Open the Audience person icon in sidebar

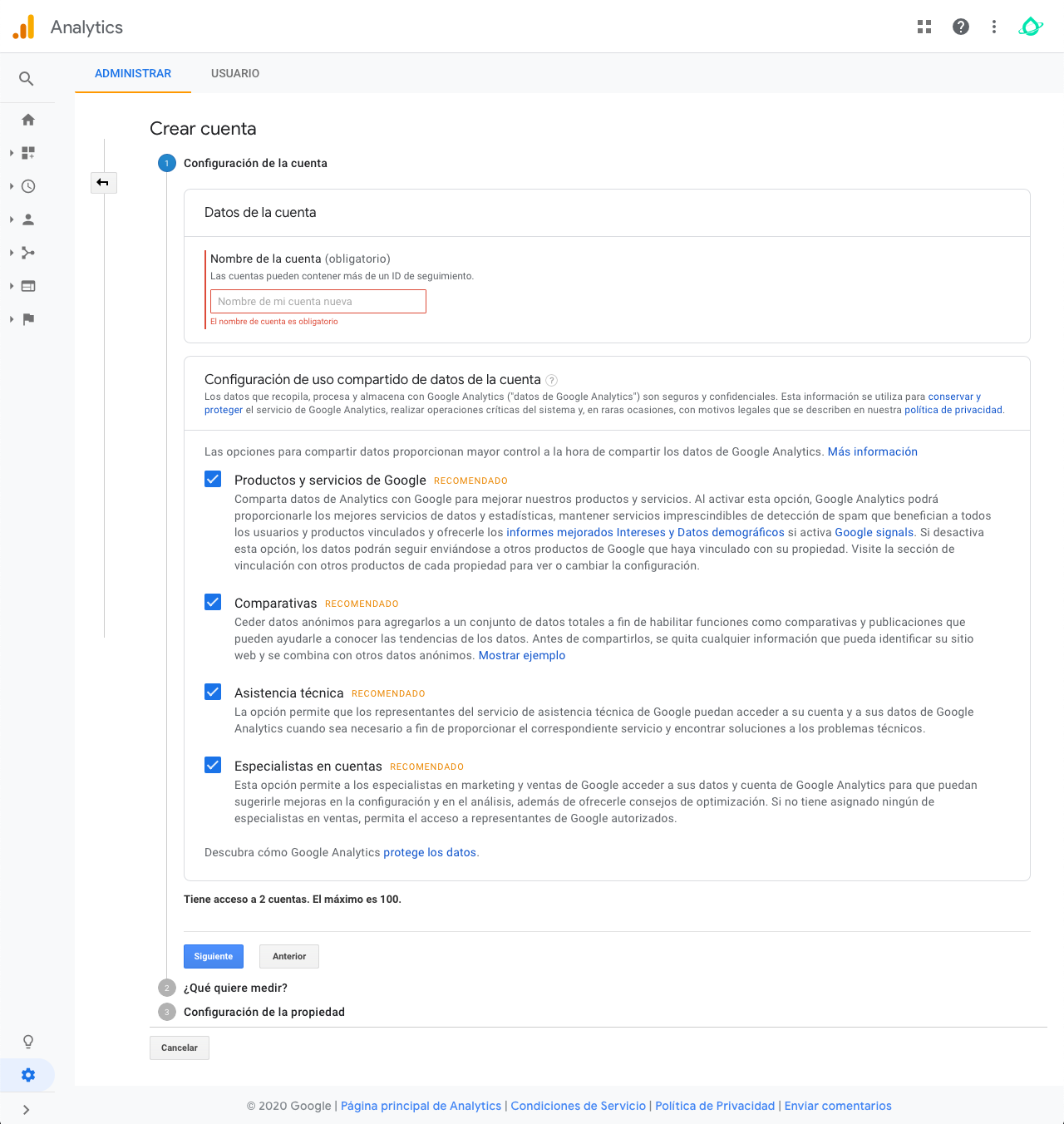click(28, 219)
